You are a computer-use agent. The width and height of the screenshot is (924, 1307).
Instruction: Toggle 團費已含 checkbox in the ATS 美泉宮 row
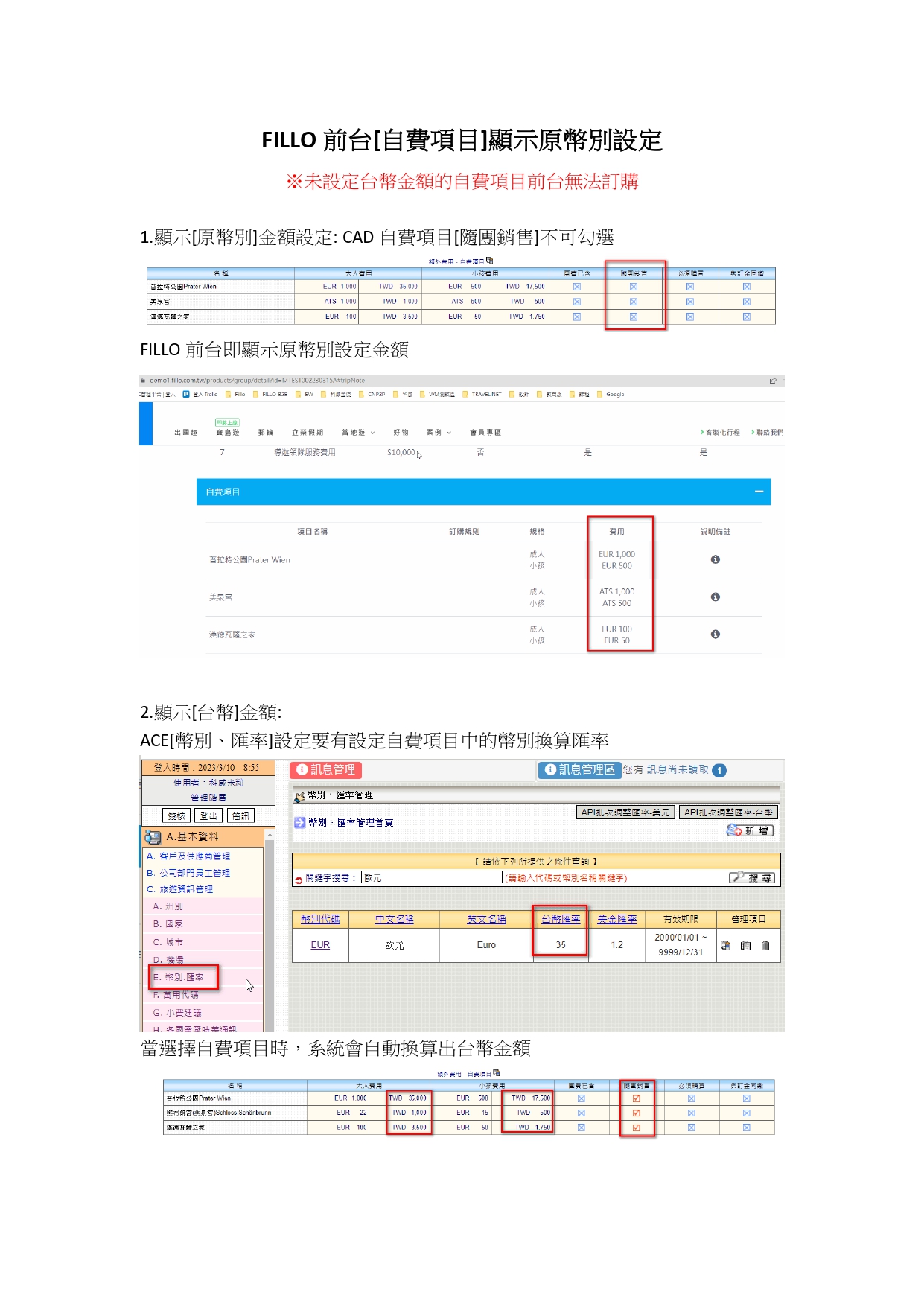coord(576,302)
